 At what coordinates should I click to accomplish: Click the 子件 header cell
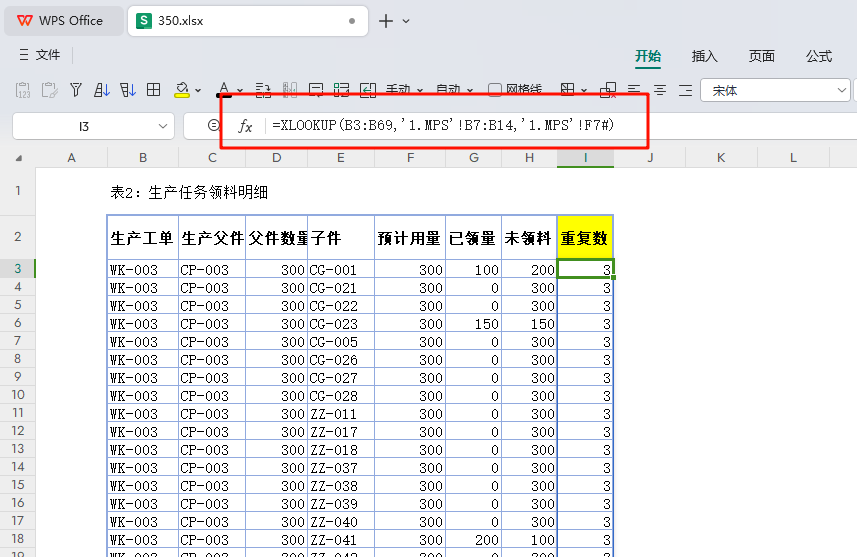(341, 237)
